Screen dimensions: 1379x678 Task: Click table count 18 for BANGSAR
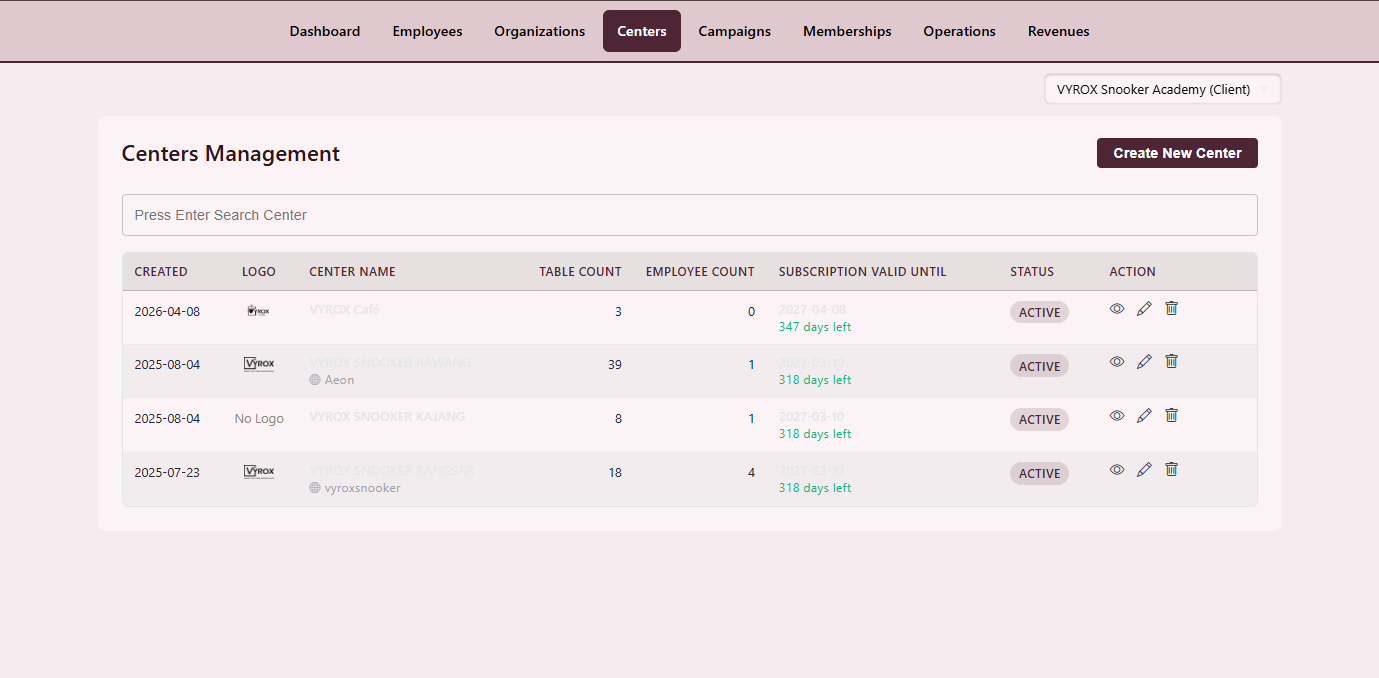point(615,472)
